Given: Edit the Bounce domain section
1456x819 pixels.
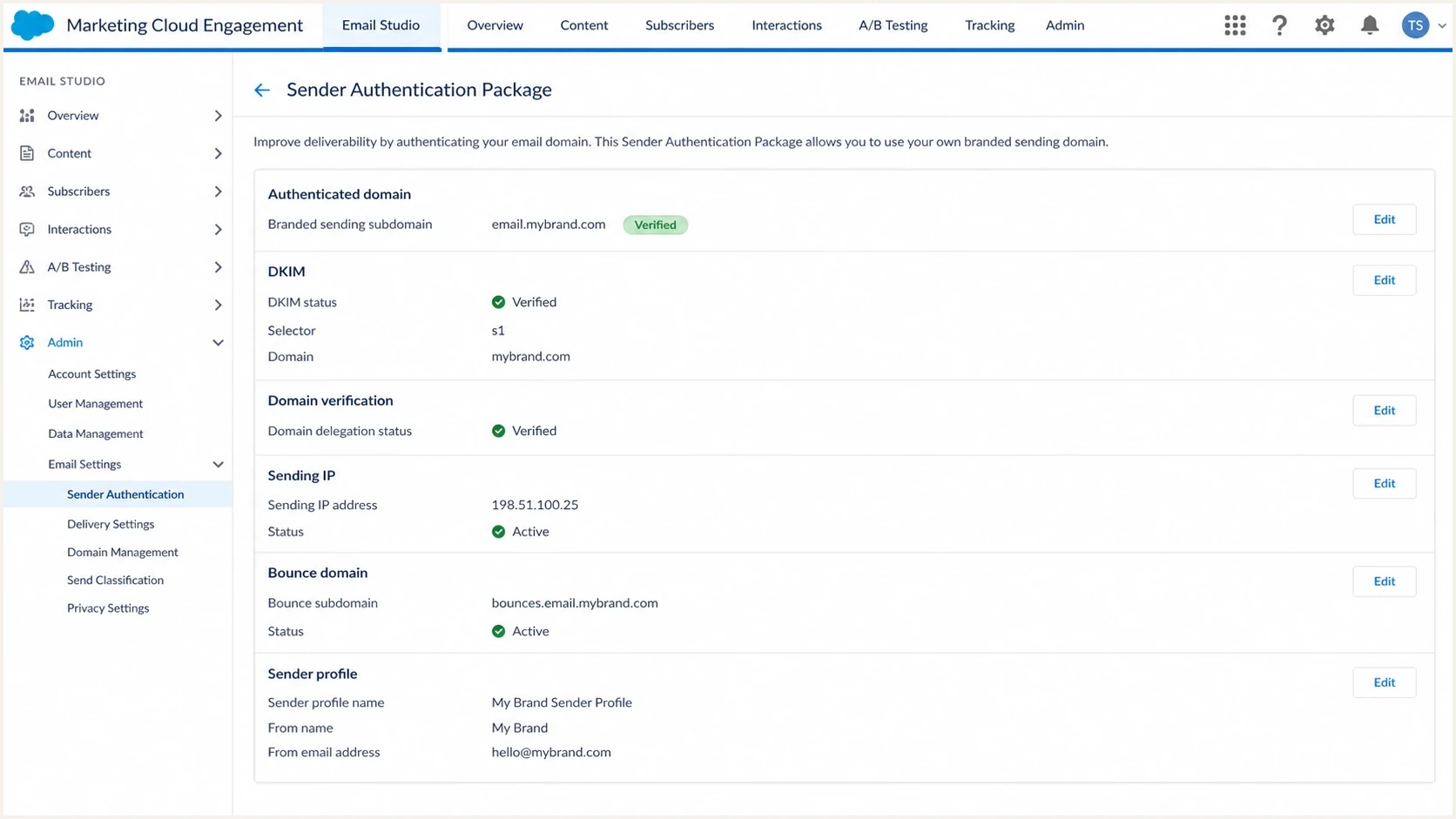Looking at the screenshot, I should (x=1384, y=581).
